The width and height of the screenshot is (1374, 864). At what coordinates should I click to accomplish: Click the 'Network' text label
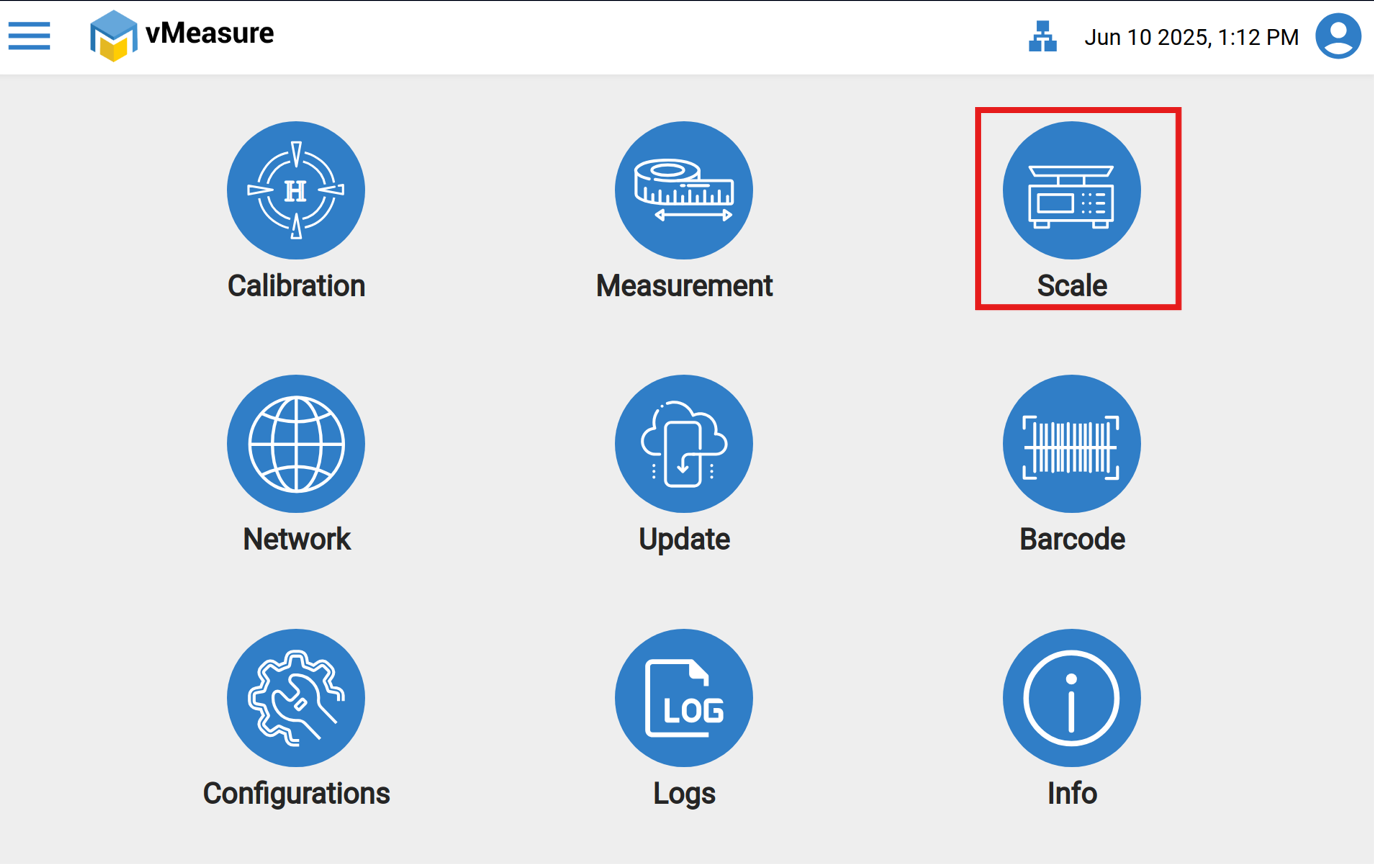click(x=296, y=539)
